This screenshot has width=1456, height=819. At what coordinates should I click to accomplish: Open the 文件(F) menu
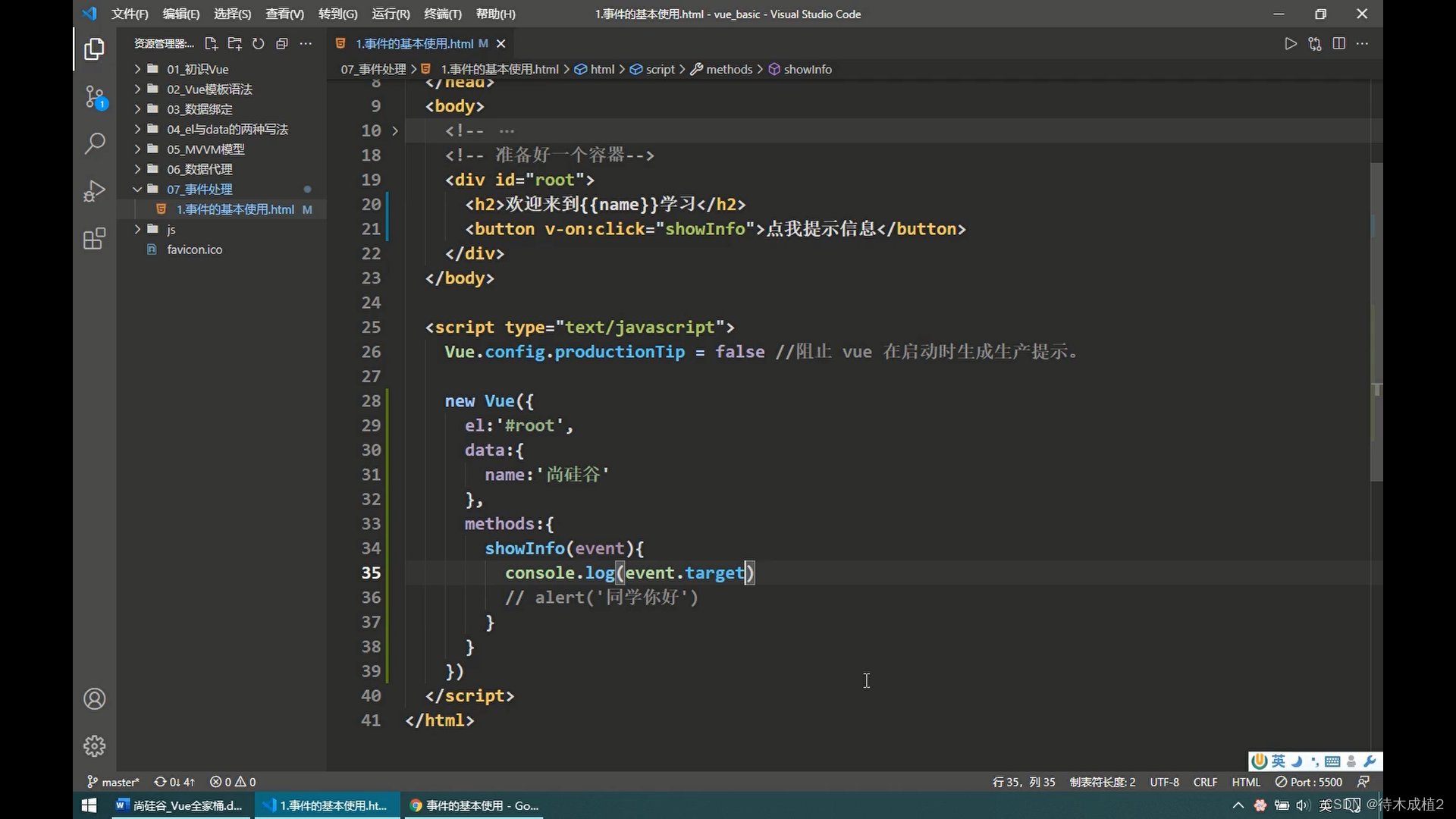[x=130, y=14]
